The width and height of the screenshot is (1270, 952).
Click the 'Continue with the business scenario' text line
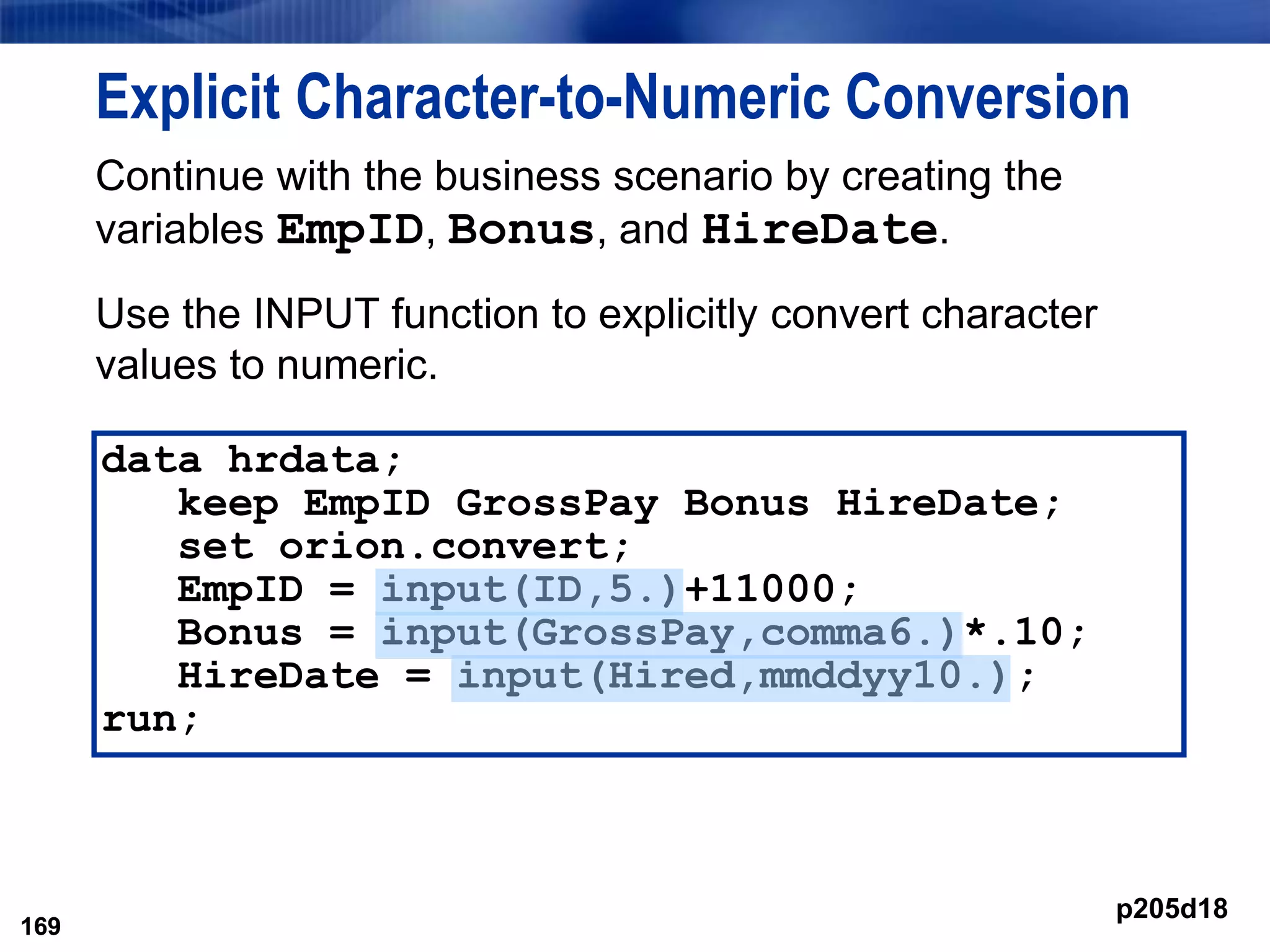pos(579,178)
